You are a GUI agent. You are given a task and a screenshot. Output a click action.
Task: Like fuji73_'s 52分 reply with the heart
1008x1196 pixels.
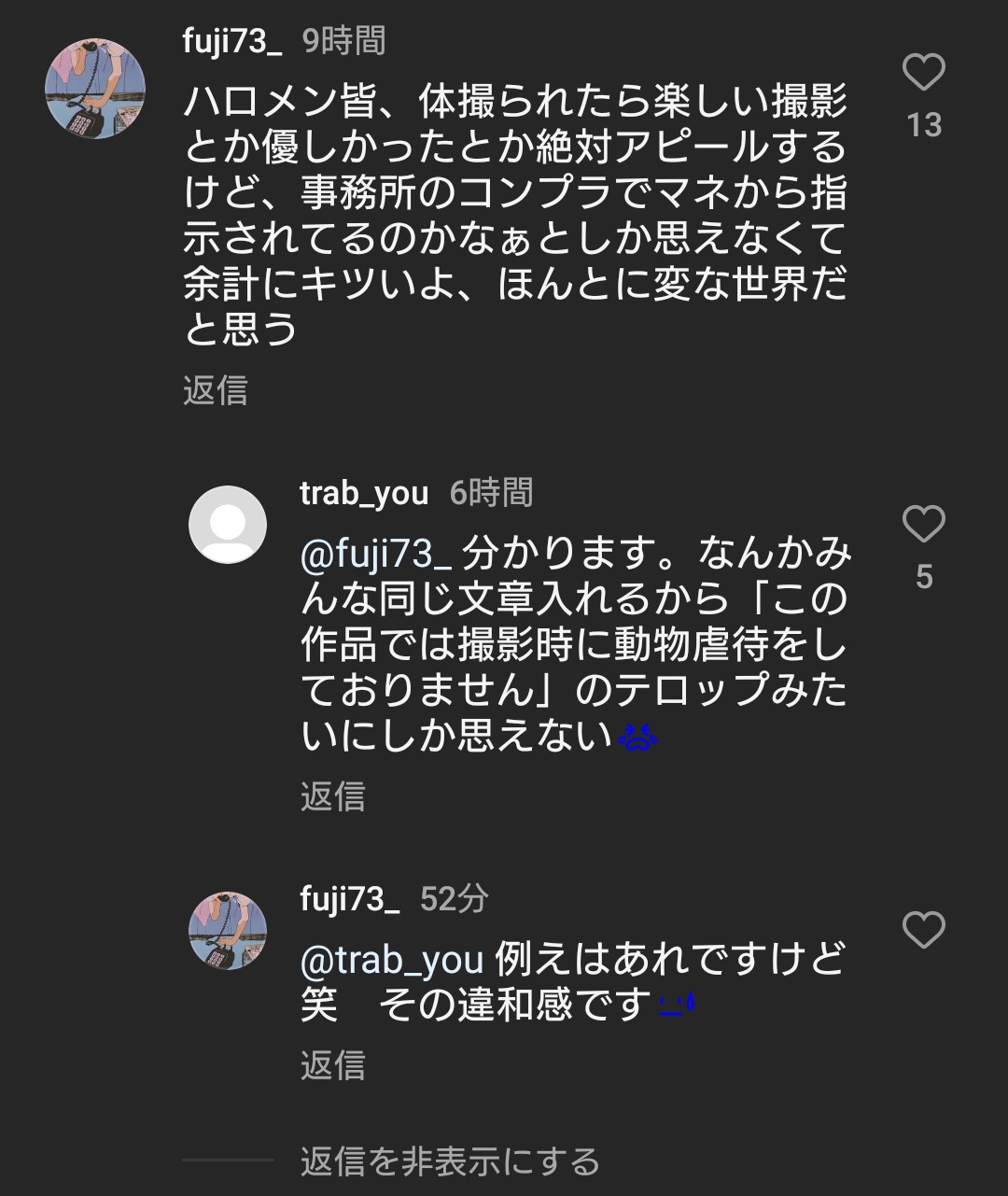coord(923,930)
